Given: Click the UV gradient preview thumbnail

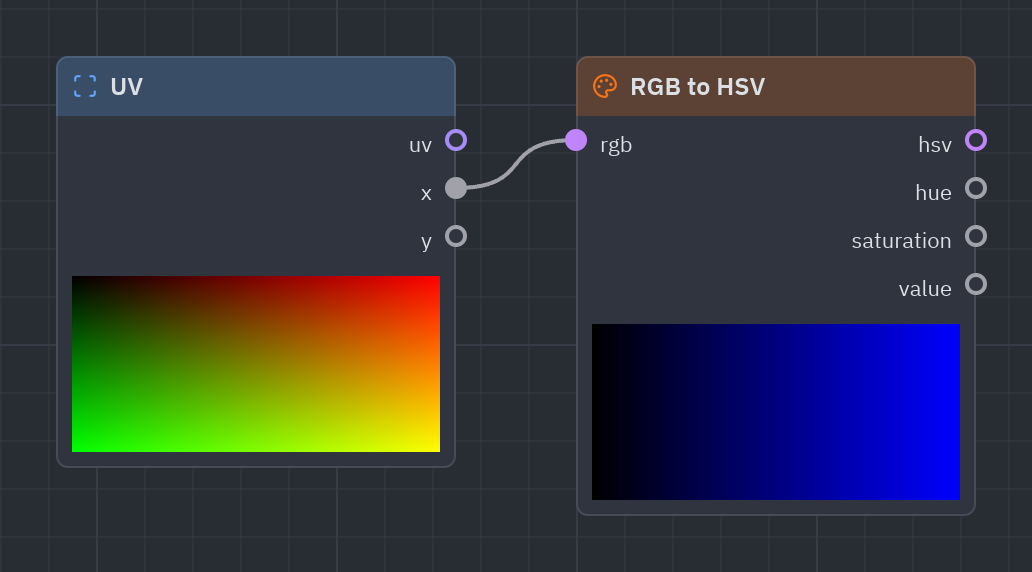Looking at the screenshot, I should click(256, 364).
